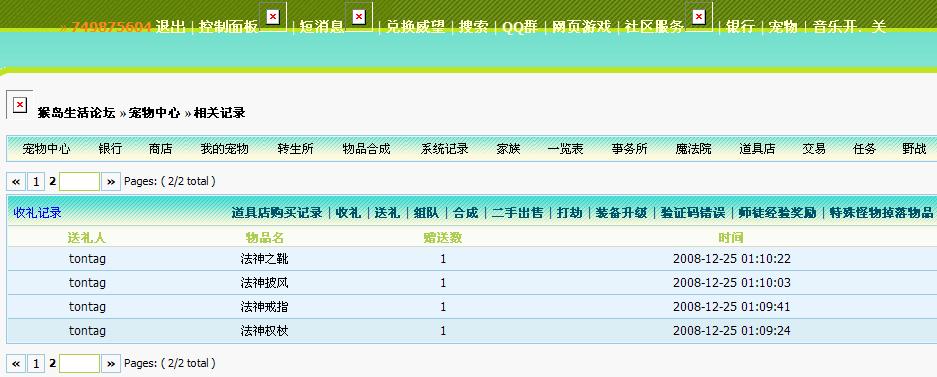Turn music on via 音乐开

click(x=835, y=27)
